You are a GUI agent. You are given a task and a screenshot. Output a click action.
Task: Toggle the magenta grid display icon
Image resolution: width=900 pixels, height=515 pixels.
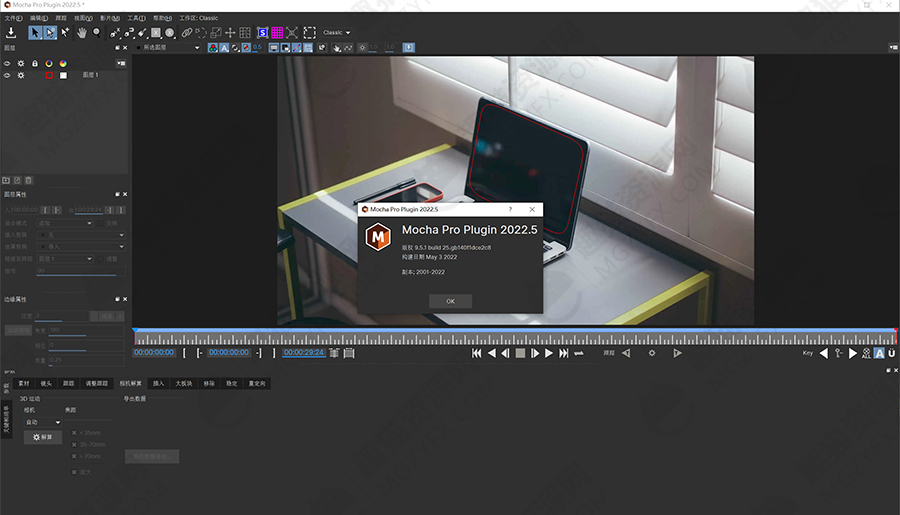(277, 33)
